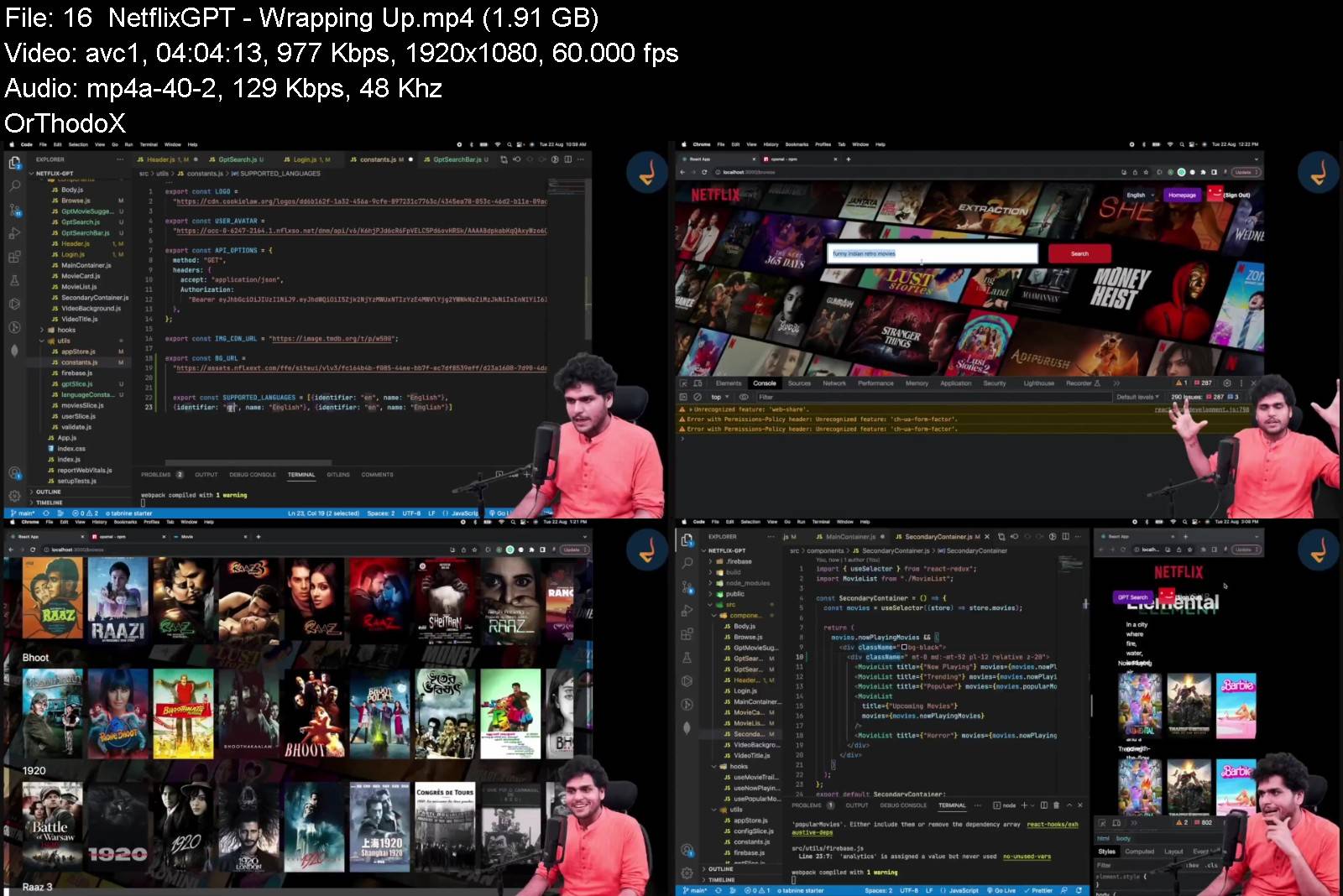
Task: Open Source Control in constants.js VS Code frame
Action: [14, 210]
